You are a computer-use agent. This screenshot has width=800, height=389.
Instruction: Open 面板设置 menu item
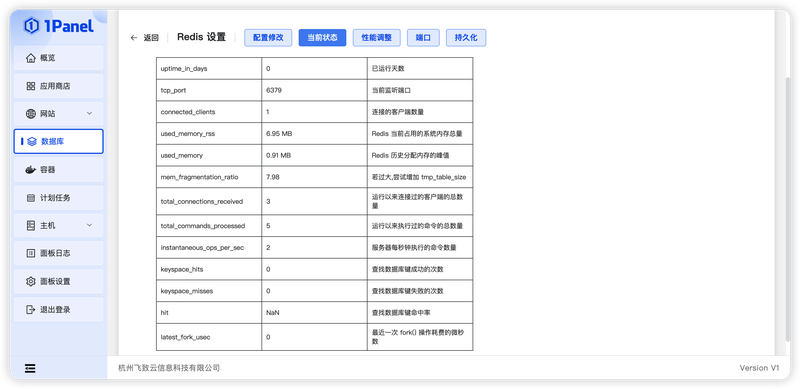(x=59, y=281)
